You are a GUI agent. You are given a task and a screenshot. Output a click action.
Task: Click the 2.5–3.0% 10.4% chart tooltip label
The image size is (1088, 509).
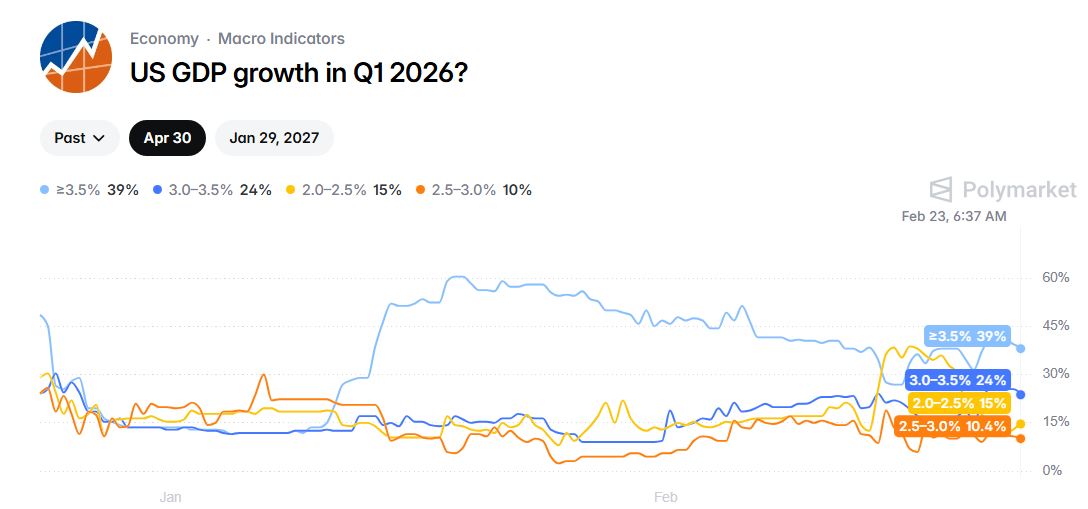(952, 426)
